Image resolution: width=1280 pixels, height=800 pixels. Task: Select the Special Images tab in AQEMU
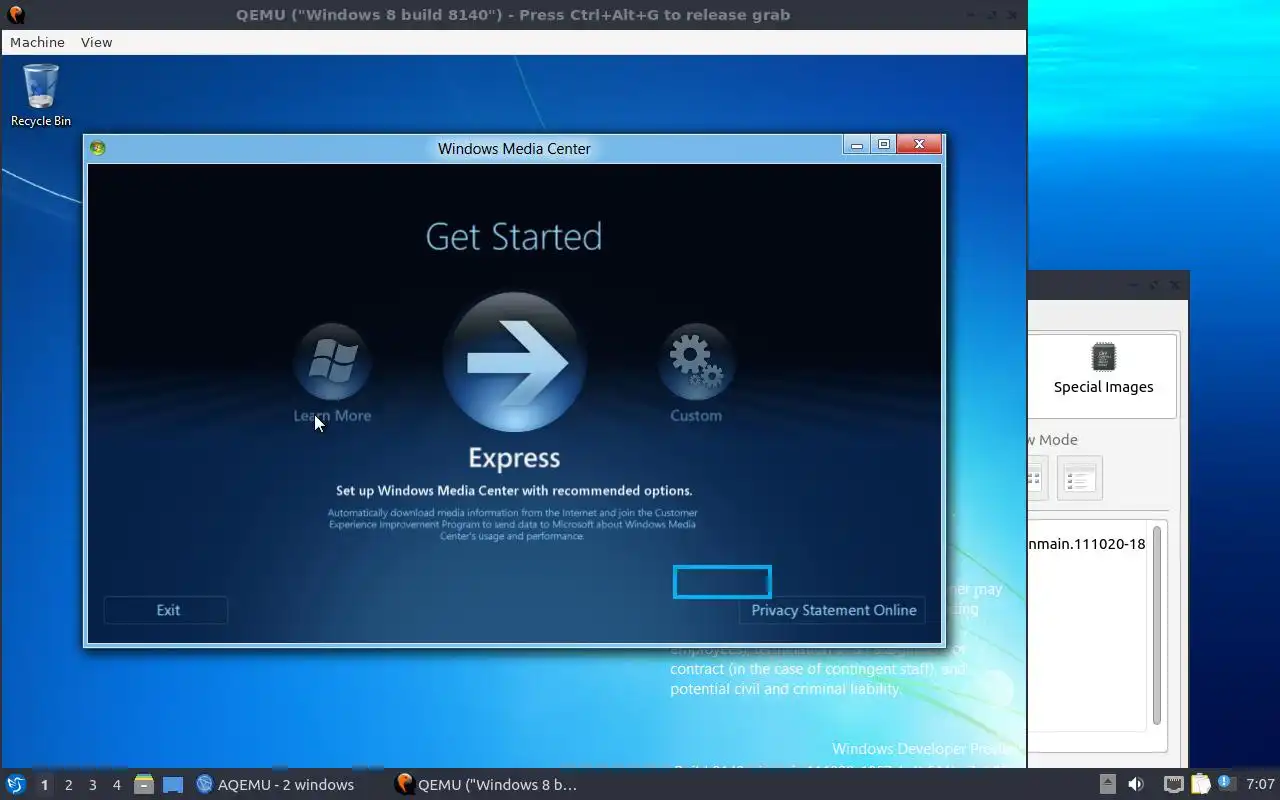(1103, 374)
